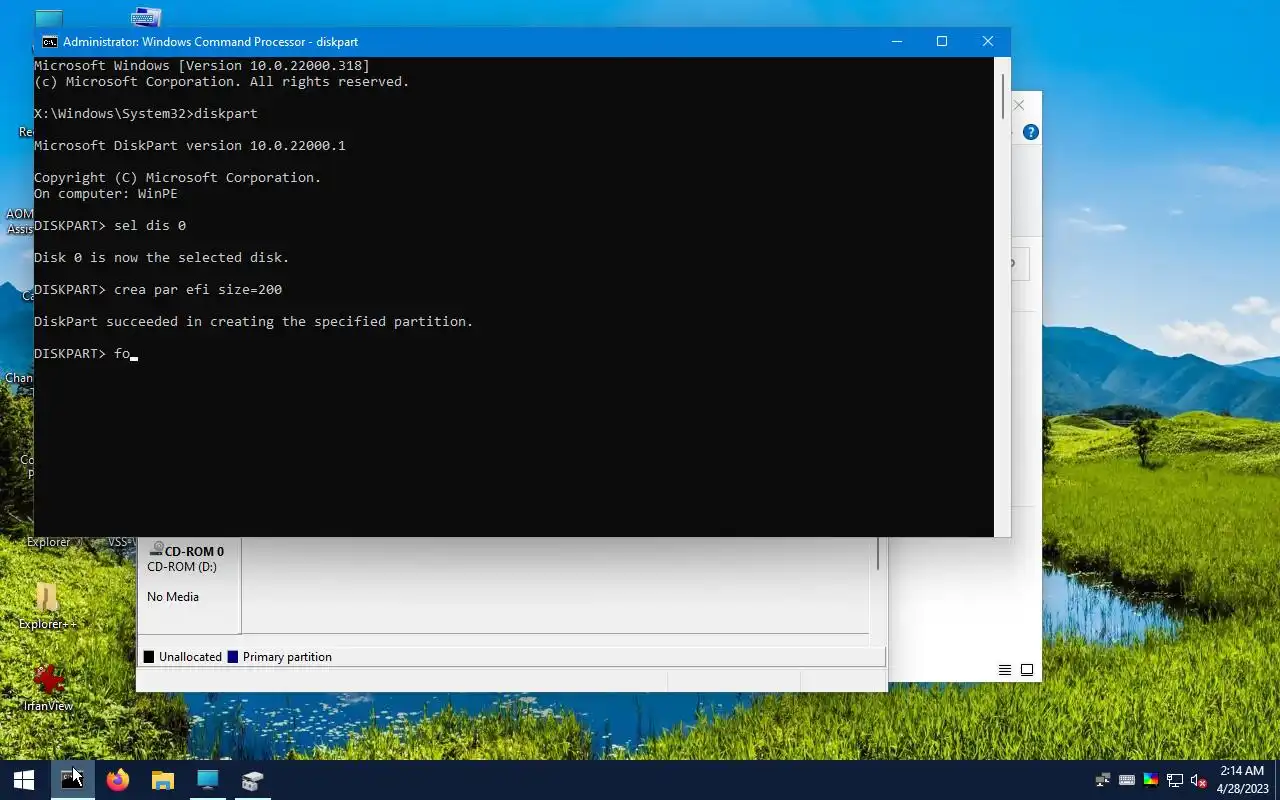Click the Command Prompt taskbar icon

point(72,780)
